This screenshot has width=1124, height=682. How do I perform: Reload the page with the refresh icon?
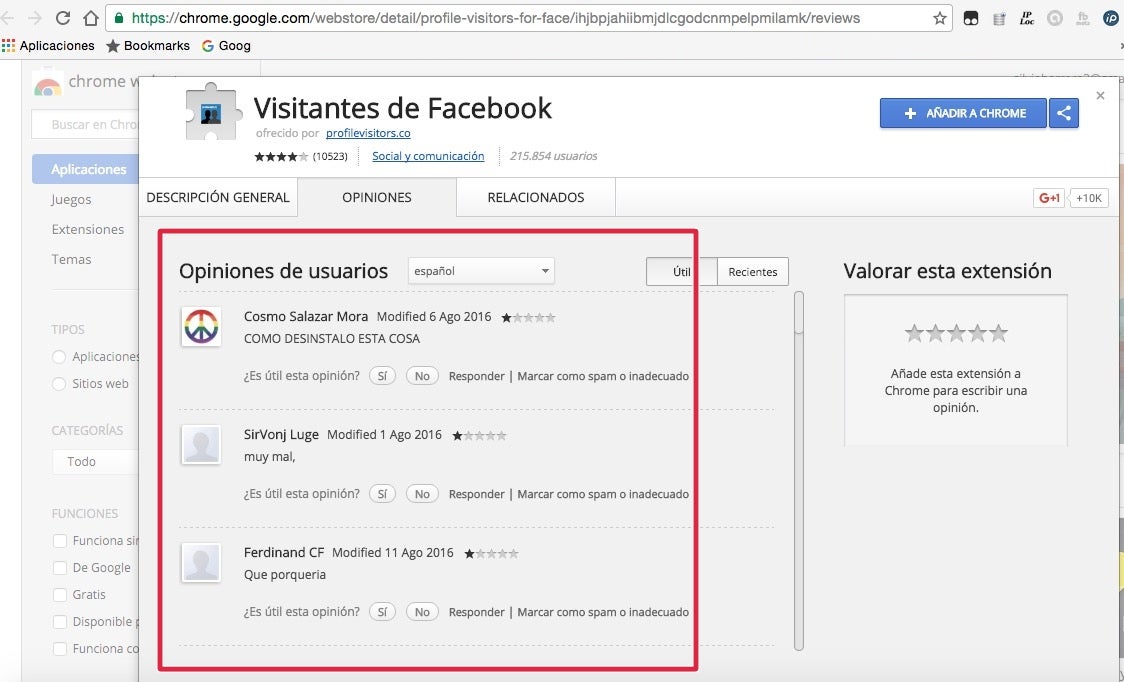point(62,18)
